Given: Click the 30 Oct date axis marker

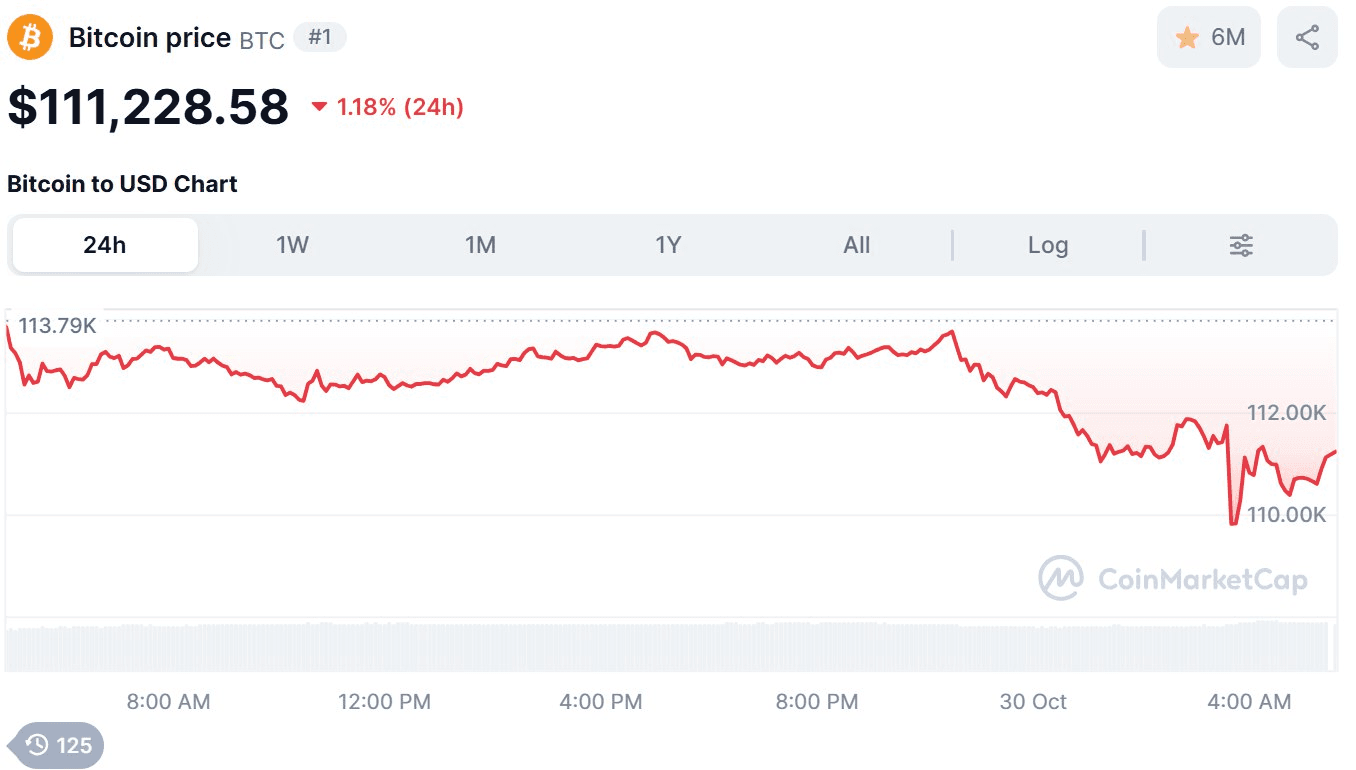Looking at the screenshot, I should 1033,702.
